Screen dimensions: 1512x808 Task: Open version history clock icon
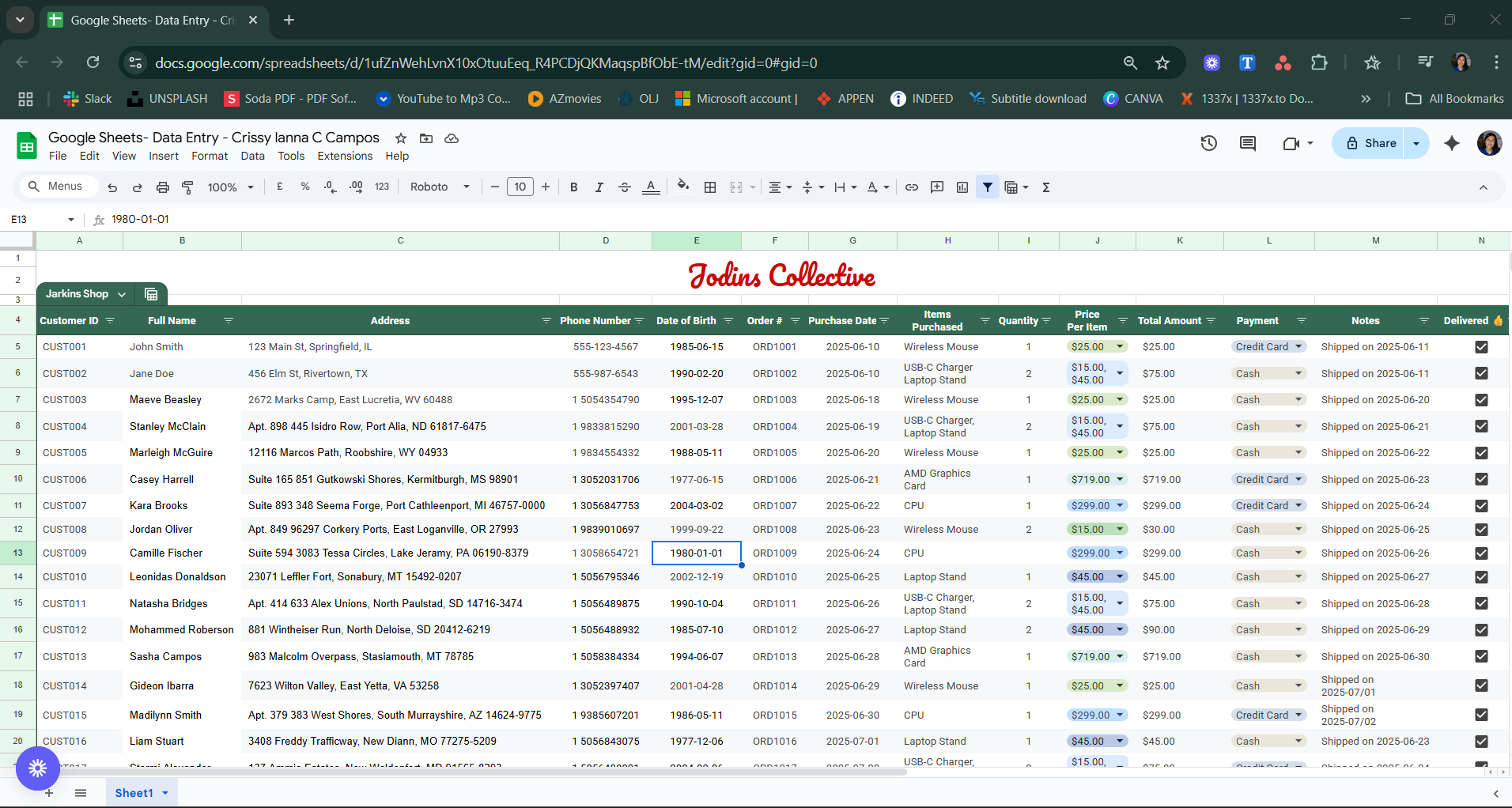point(1208,143)
